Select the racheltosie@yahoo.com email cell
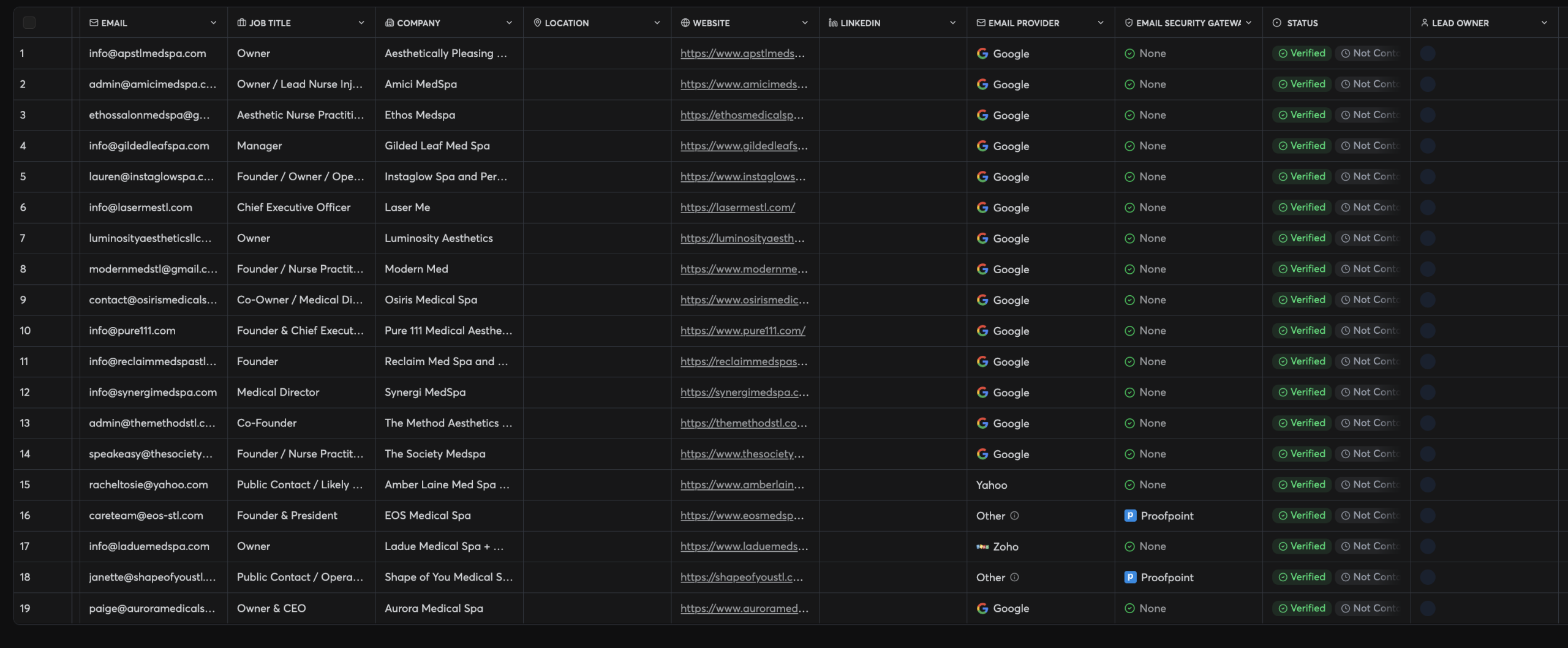Screen dimensions: 1568x648 coord(154,484)
